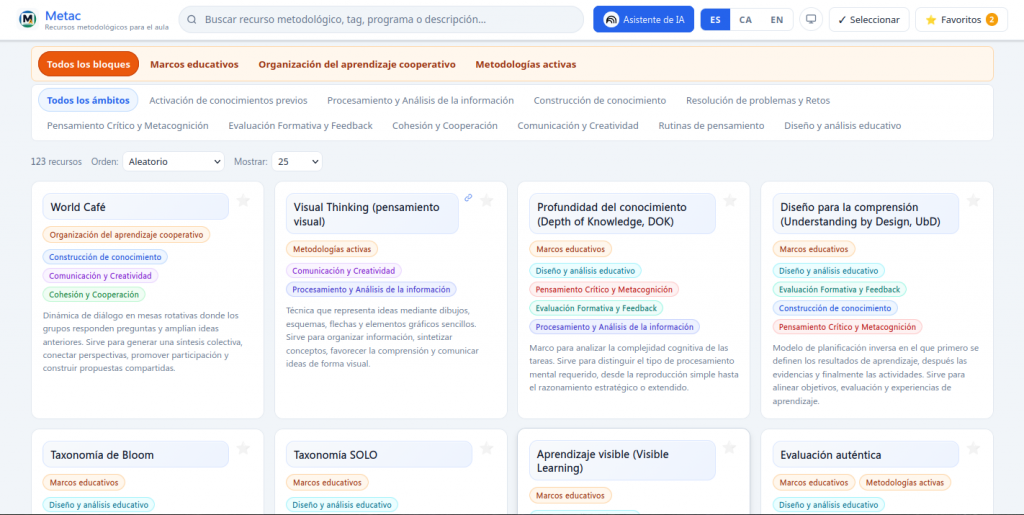
Task: Switch to the Metodologías activas block tab
Action: click(x=525, y=64)
